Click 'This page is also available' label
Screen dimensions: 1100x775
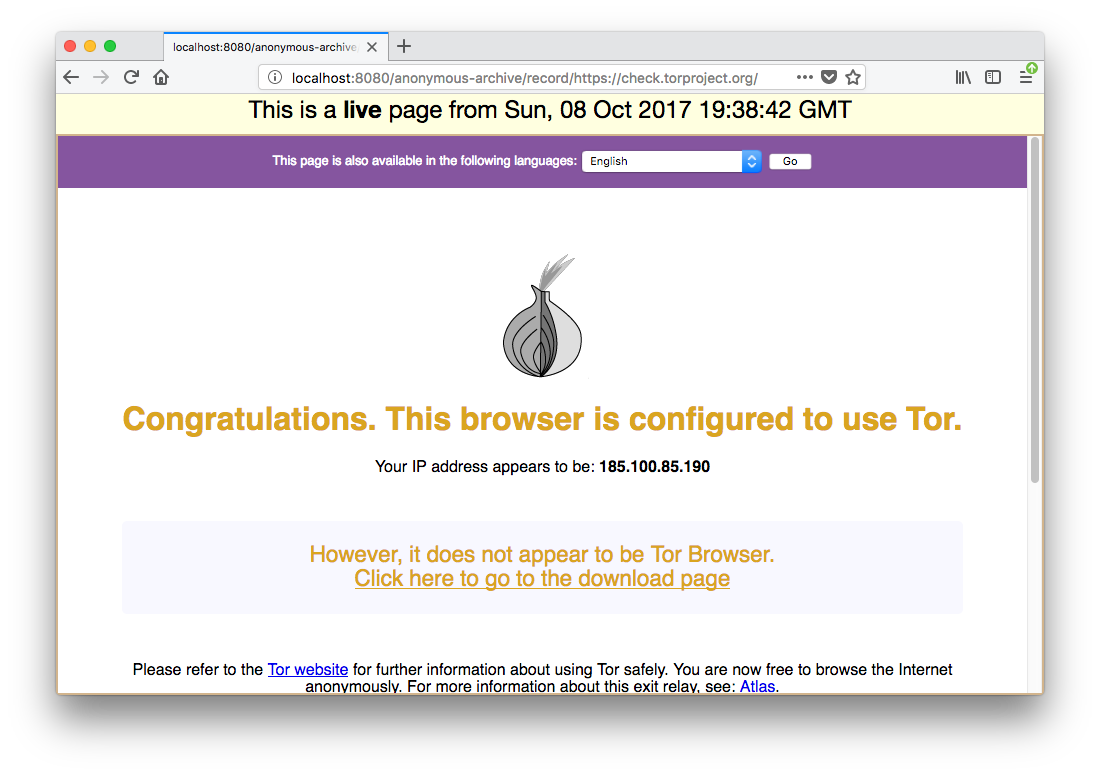(x=424, y=161)
